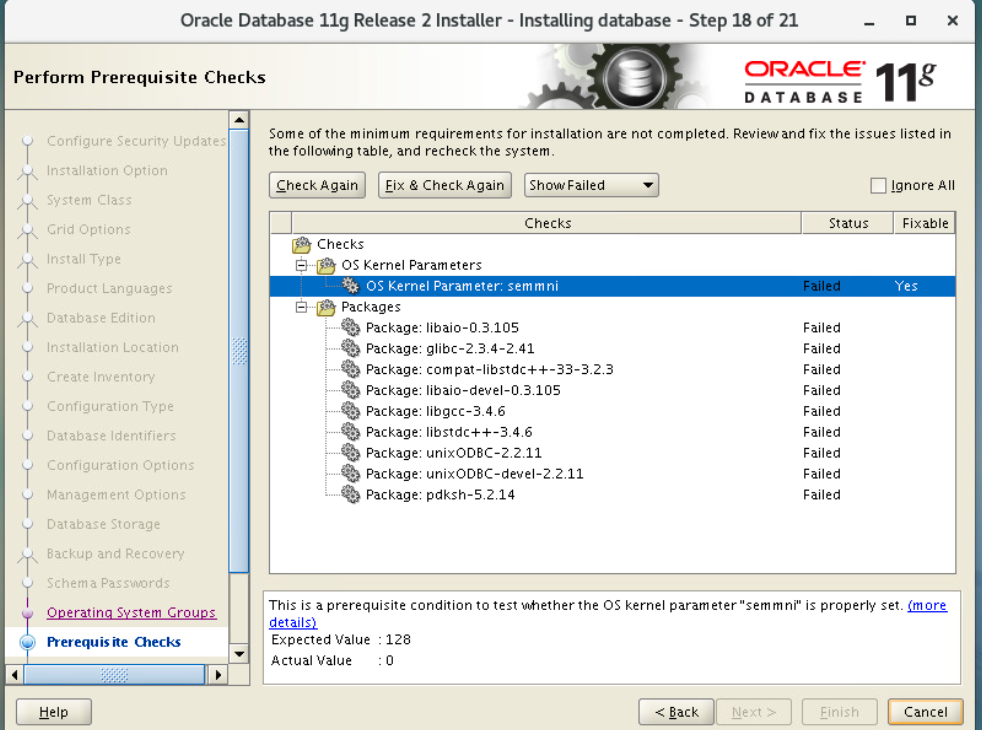Collapse the OS Kernel Parameters tree node
This screenshot has height=730, width=982.
click(302, 265)
